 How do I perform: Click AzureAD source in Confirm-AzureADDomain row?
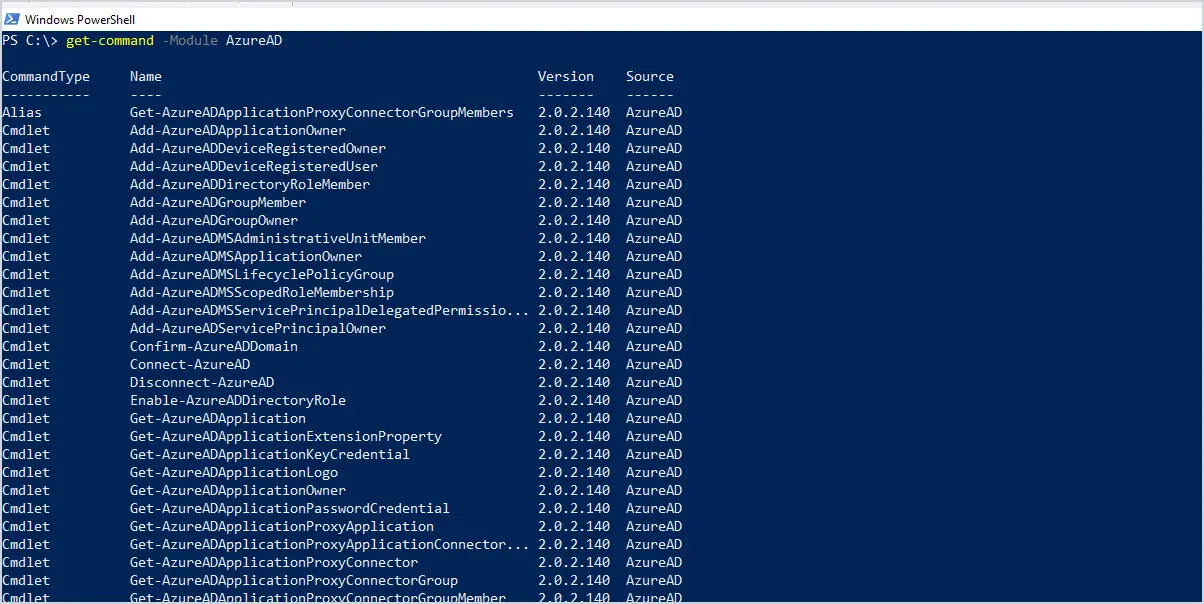[654, 346]
